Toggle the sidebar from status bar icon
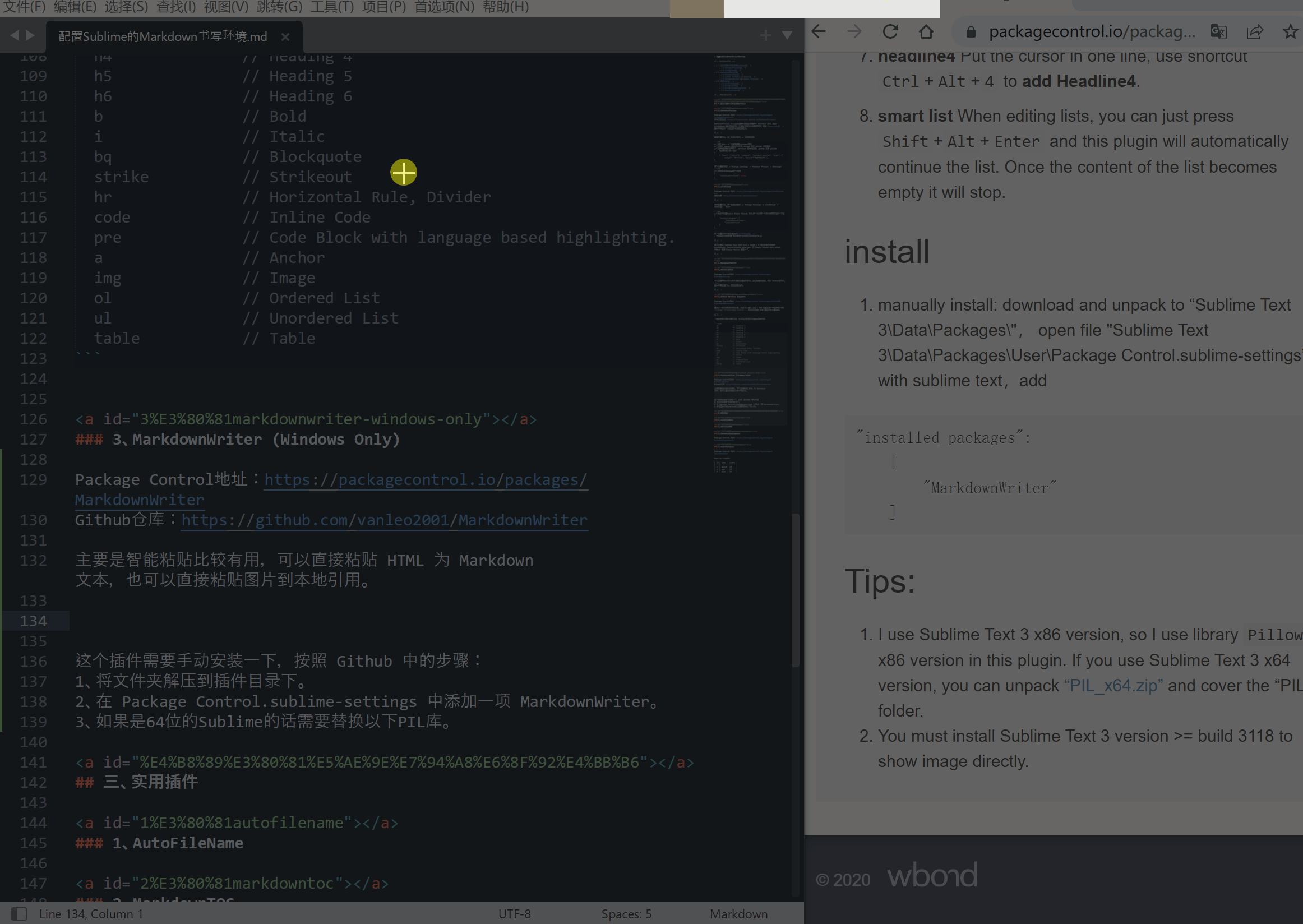1303x924 pixels. 20,914
